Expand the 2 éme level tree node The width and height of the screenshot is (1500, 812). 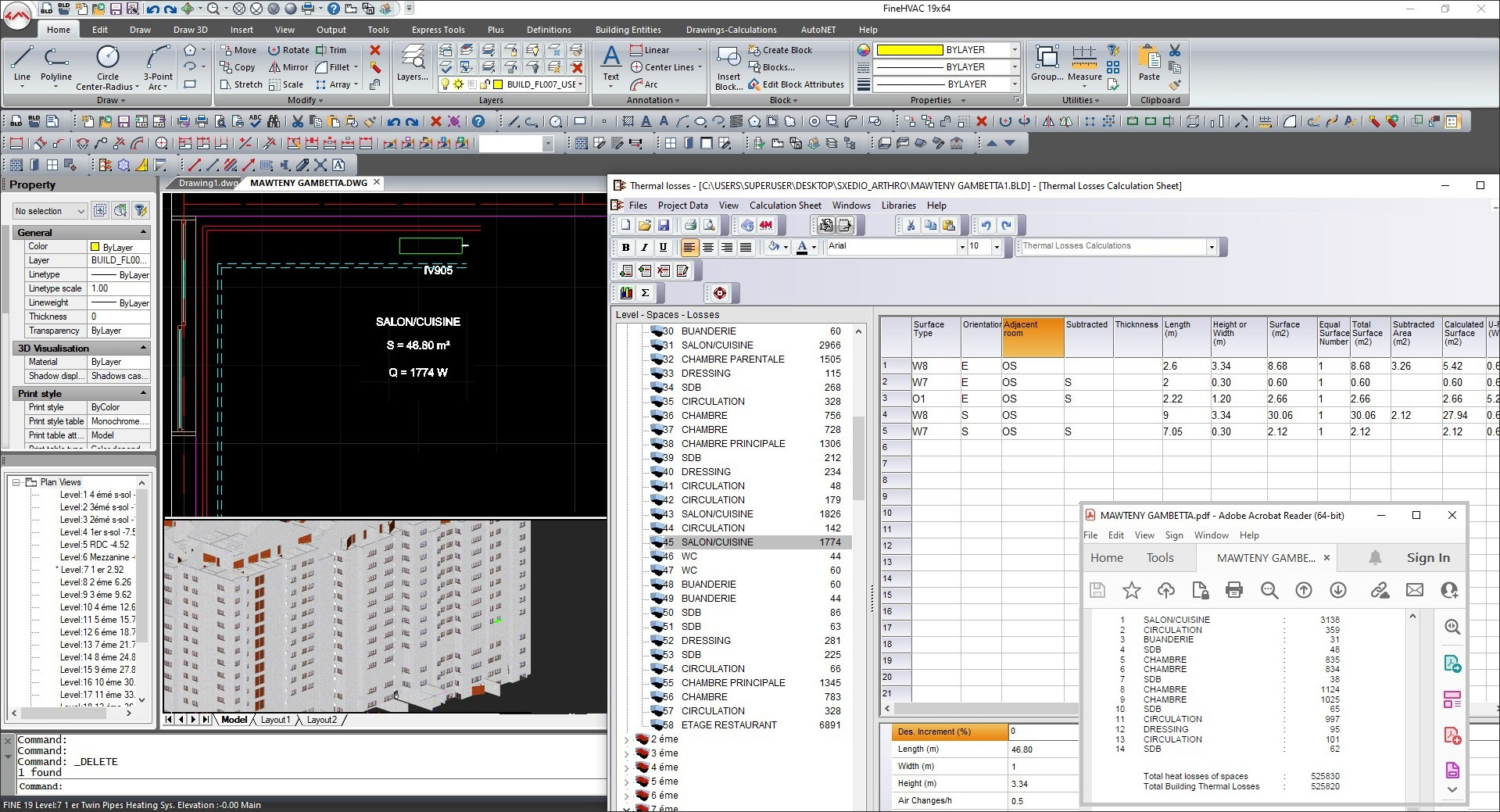(x=625, y=739)
